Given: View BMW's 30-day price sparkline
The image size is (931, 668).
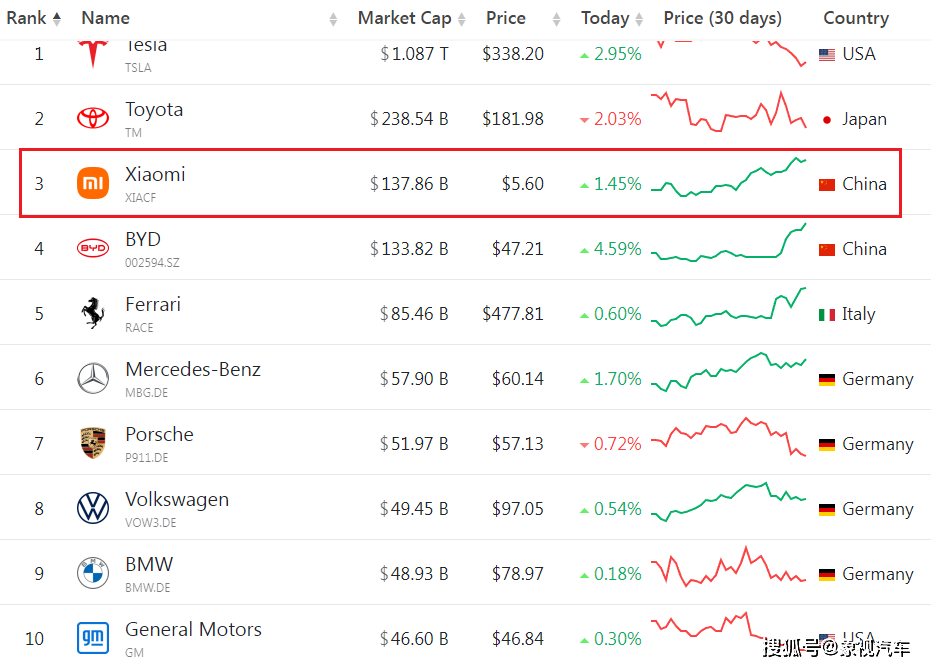Looking at the screenshot, I should (x=729, y=566).
